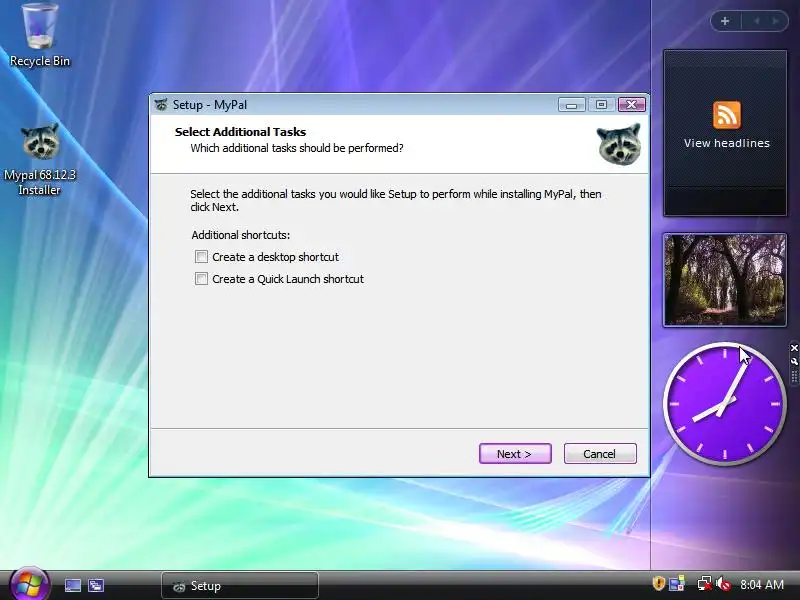Viewport: 800px width, 600px height.
Task: Click View headlines in feed gadget
Action: point(727,143)
